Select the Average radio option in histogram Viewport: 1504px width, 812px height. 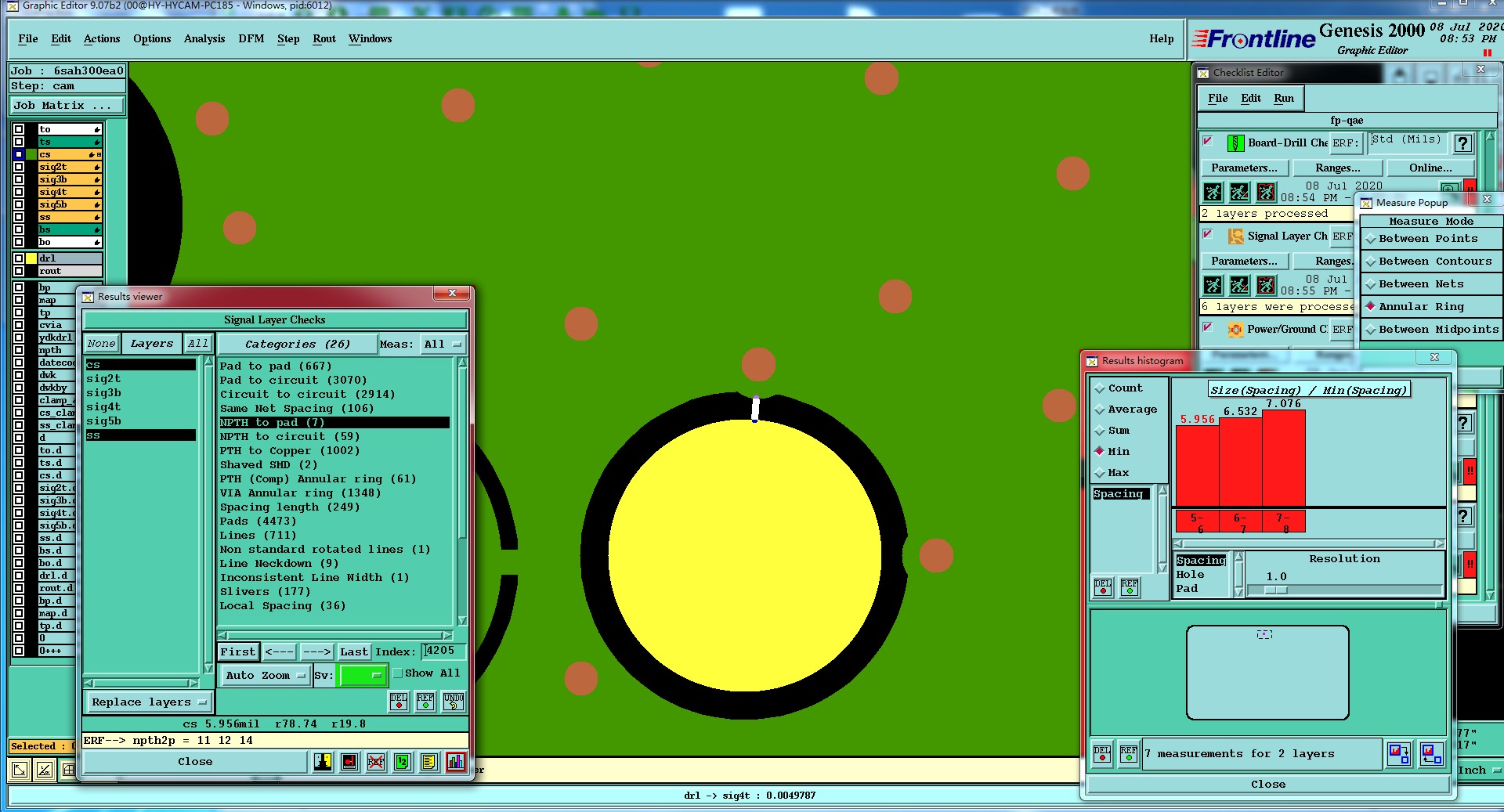coord(1100,410)
